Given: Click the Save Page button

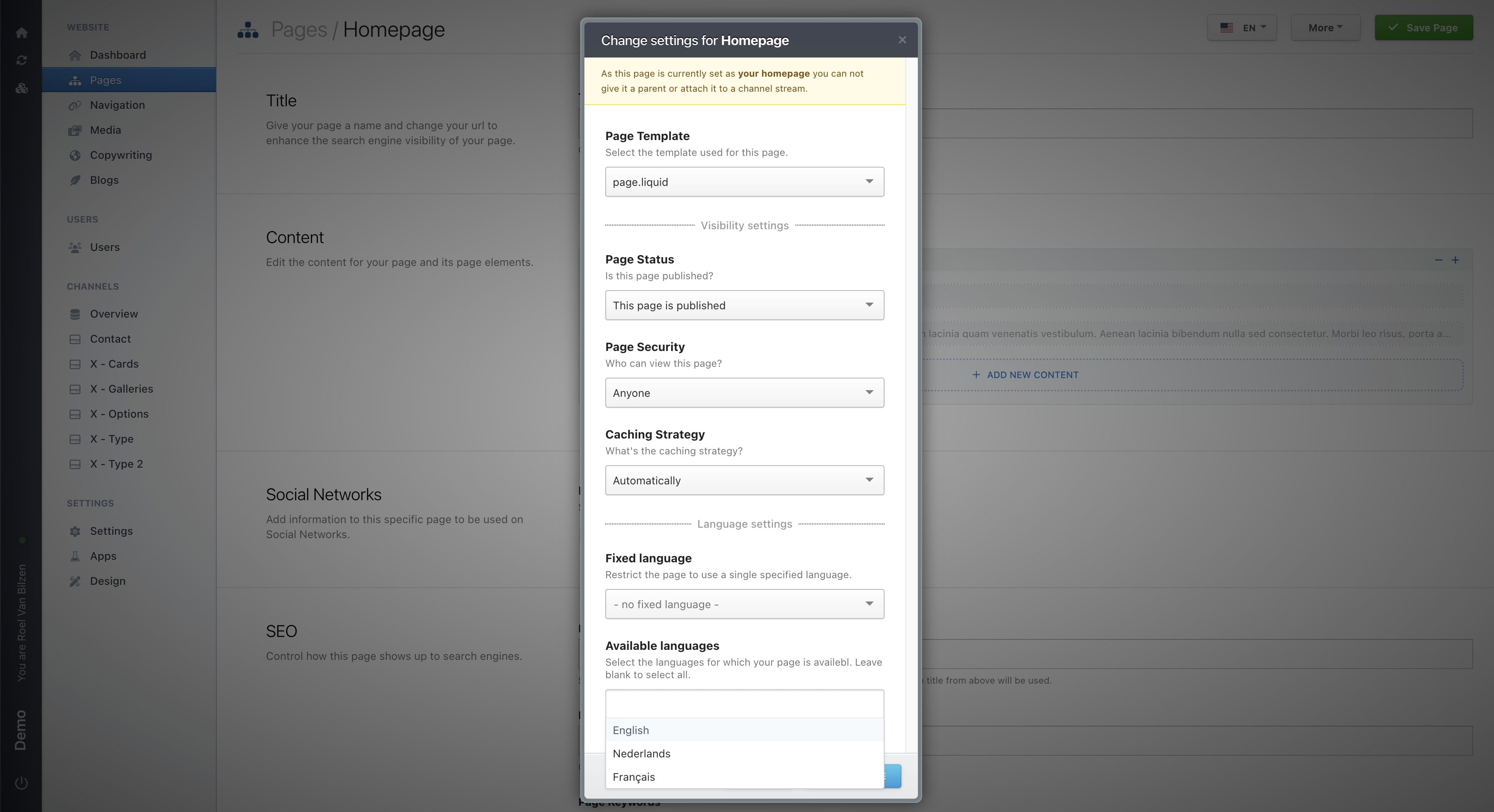Looking at the screenshot, I should pos(1424,27).
